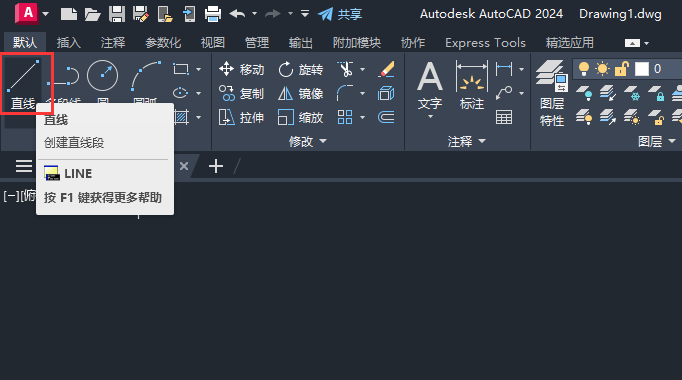The height and width of the screenshot is (380, 682).
Task: Click the Open file folder icon
Action: point(92,14)
